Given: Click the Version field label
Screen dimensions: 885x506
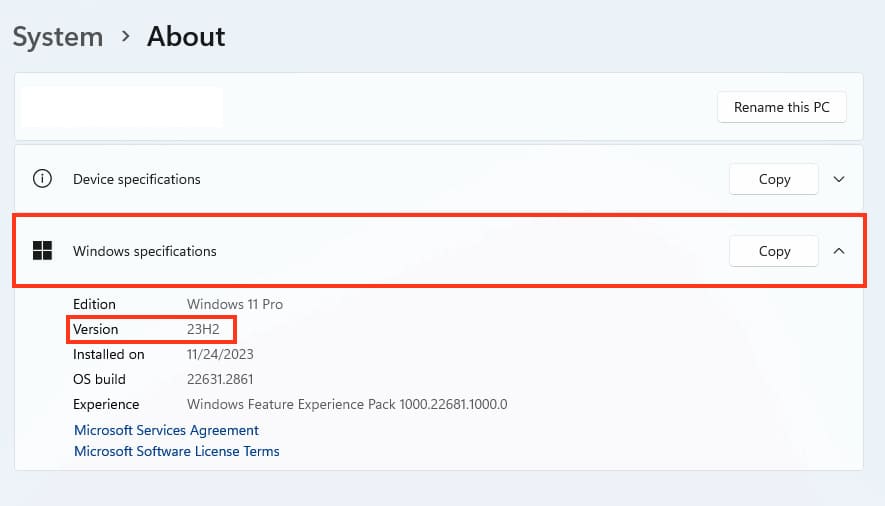Looking at the screenshot, I should (x=95, y=329).
